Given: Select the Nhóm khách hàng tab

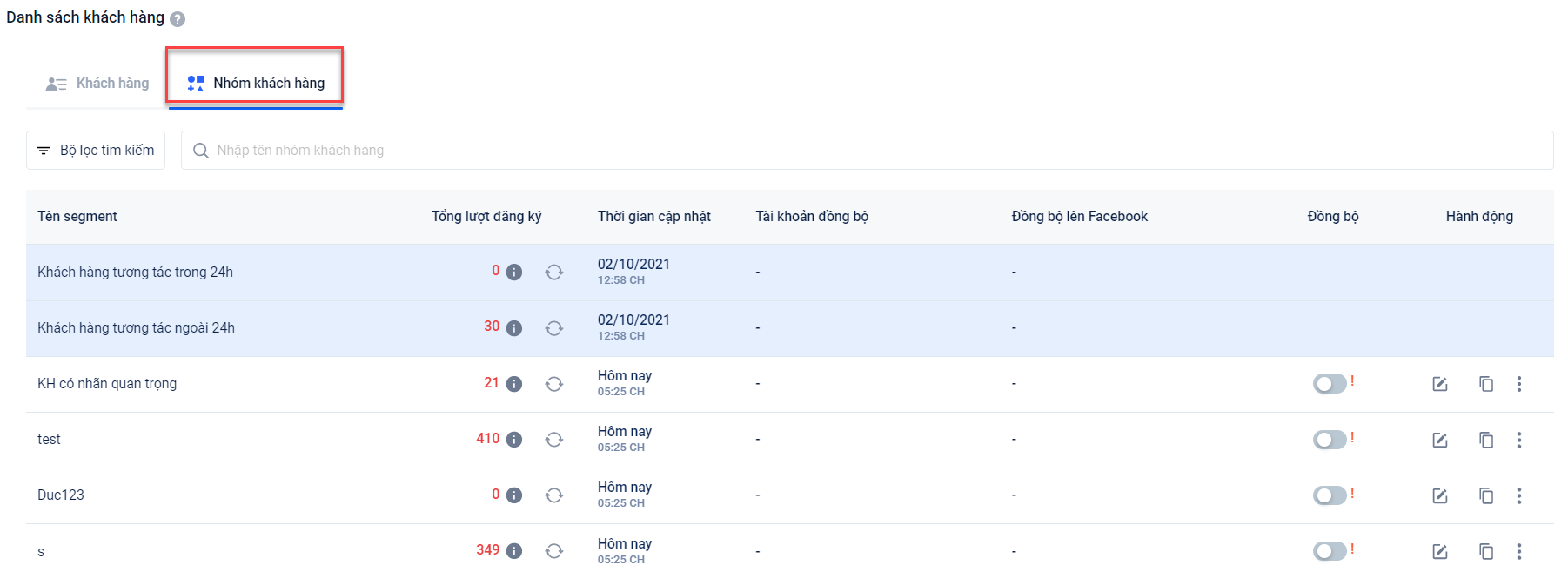Looking at the screenshot, I should [x=256, y=84].
